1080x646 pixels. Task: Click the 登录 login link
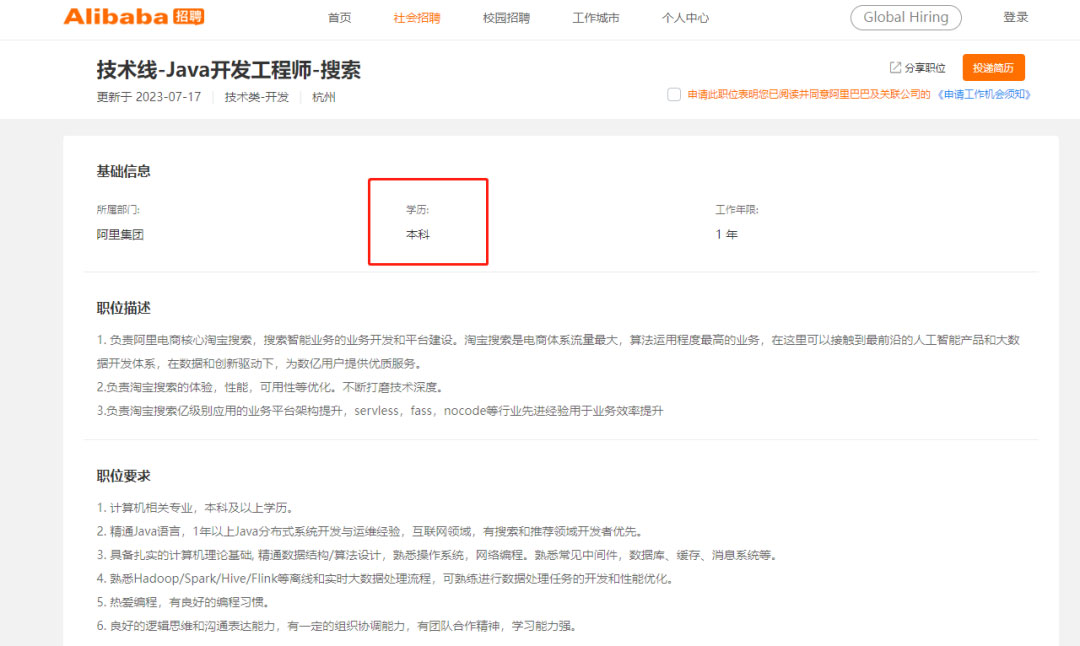(1015, 17)
